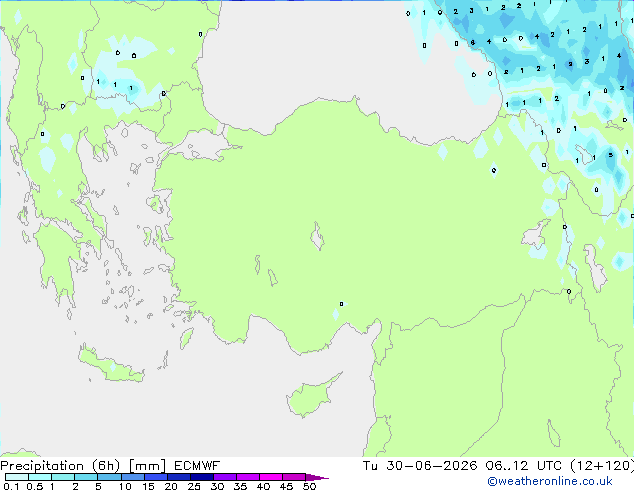Image resolution: width=634 pixels, height=490 pixels.
Task: Click the 5–10 mm legend color swatch
Action: [x=109, y=477]
